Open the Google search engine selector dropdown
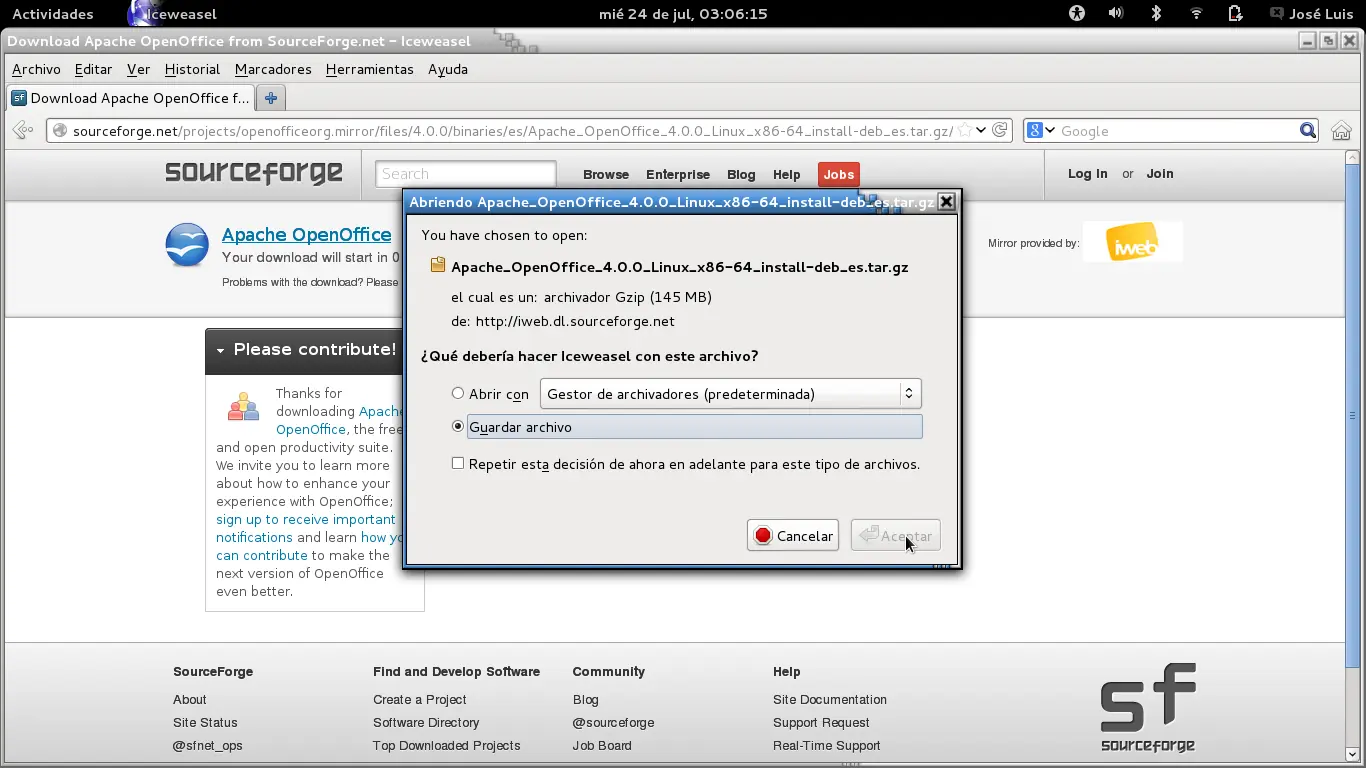The width and height of the screenshot is (1366, 768). [x=1042, y=131]
